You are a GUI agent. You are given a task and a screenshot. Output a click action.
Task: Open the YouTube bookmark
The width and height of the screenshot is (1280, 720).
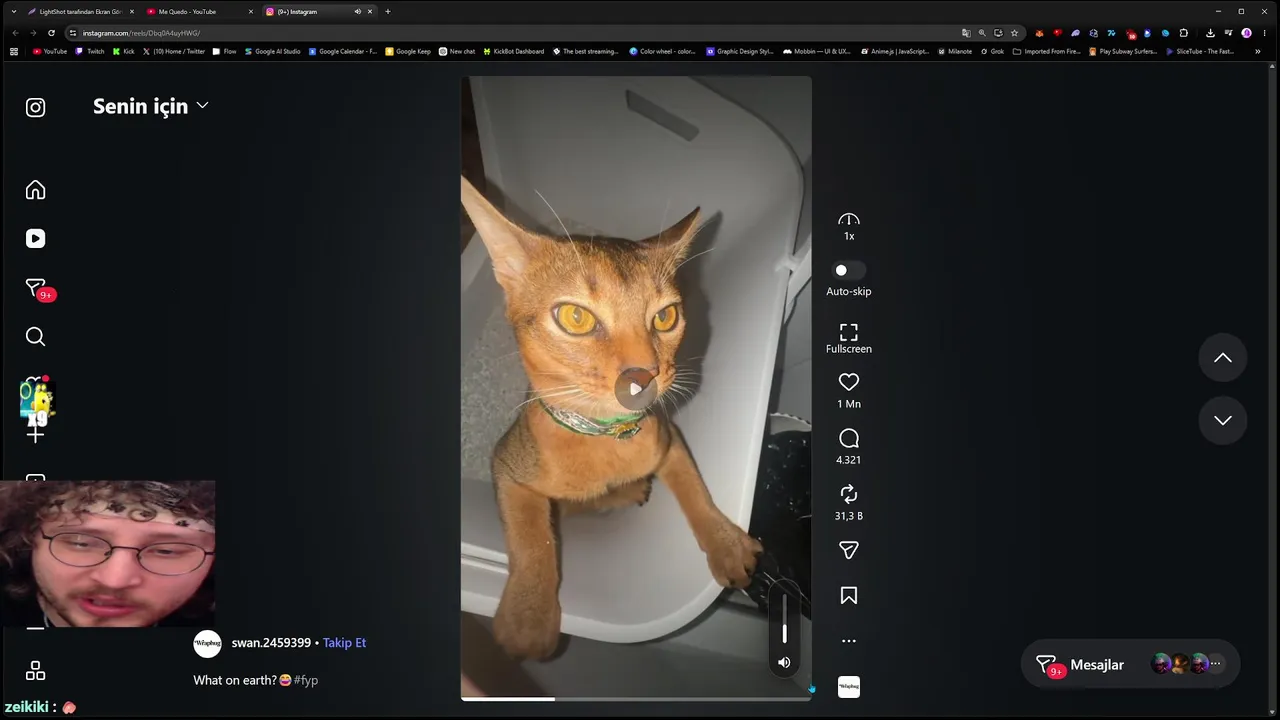50,51
